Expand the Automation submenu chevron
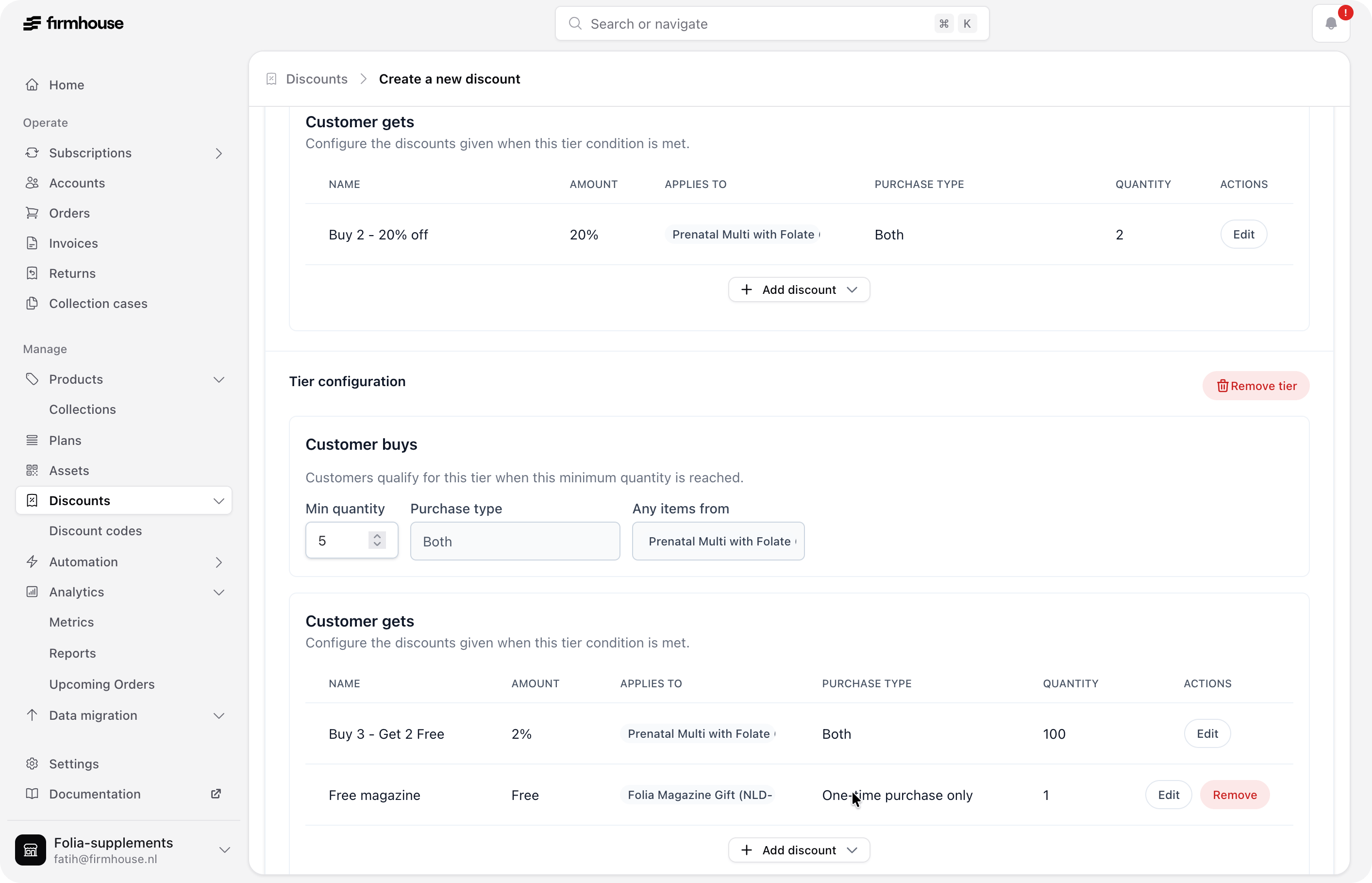Viewport: 1372px width, 883px height. pyautogui.click(x=219, y=562)
